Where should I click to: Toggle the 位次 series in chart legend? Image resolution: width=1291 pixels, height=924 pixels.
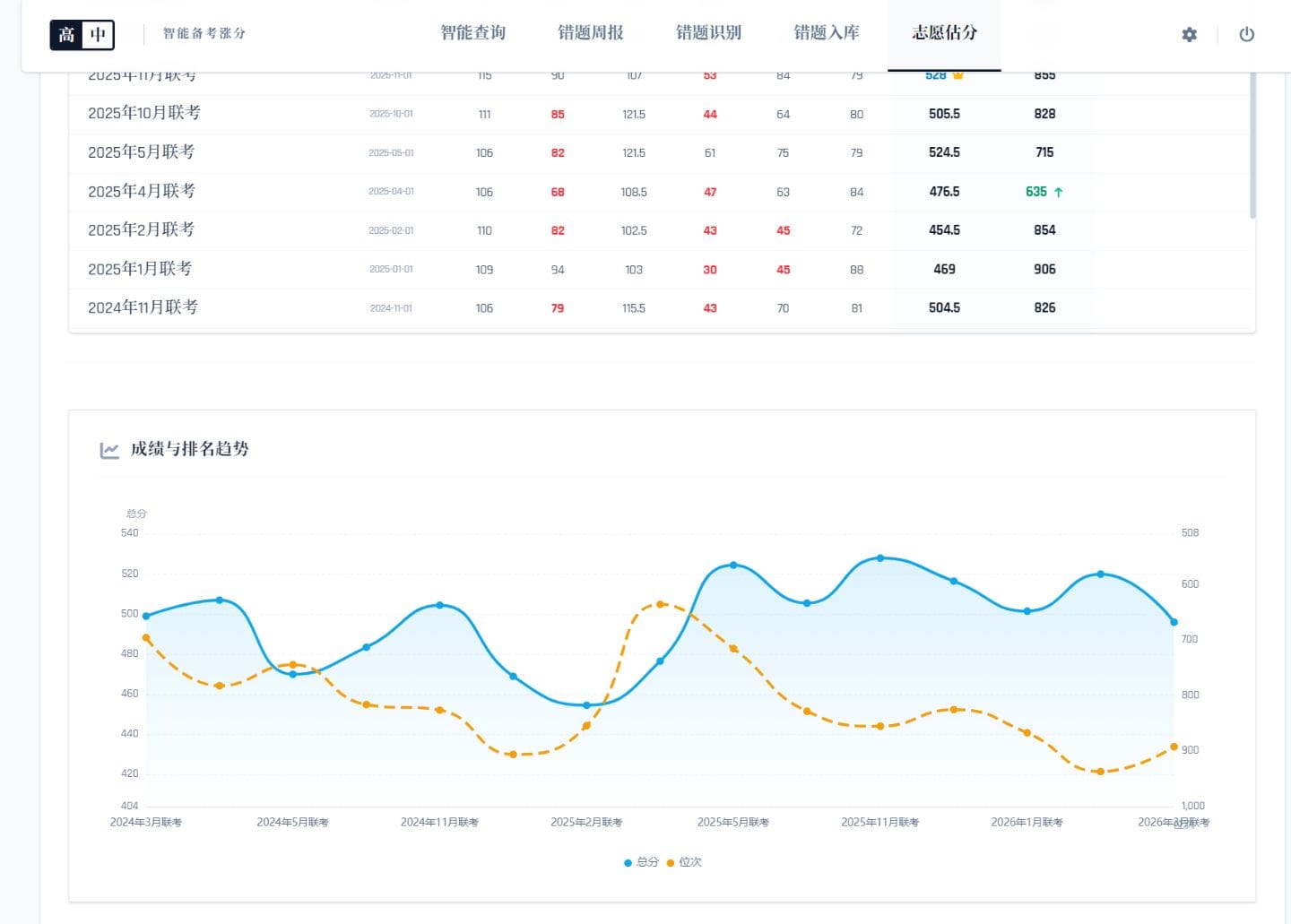tap(684, 862)
